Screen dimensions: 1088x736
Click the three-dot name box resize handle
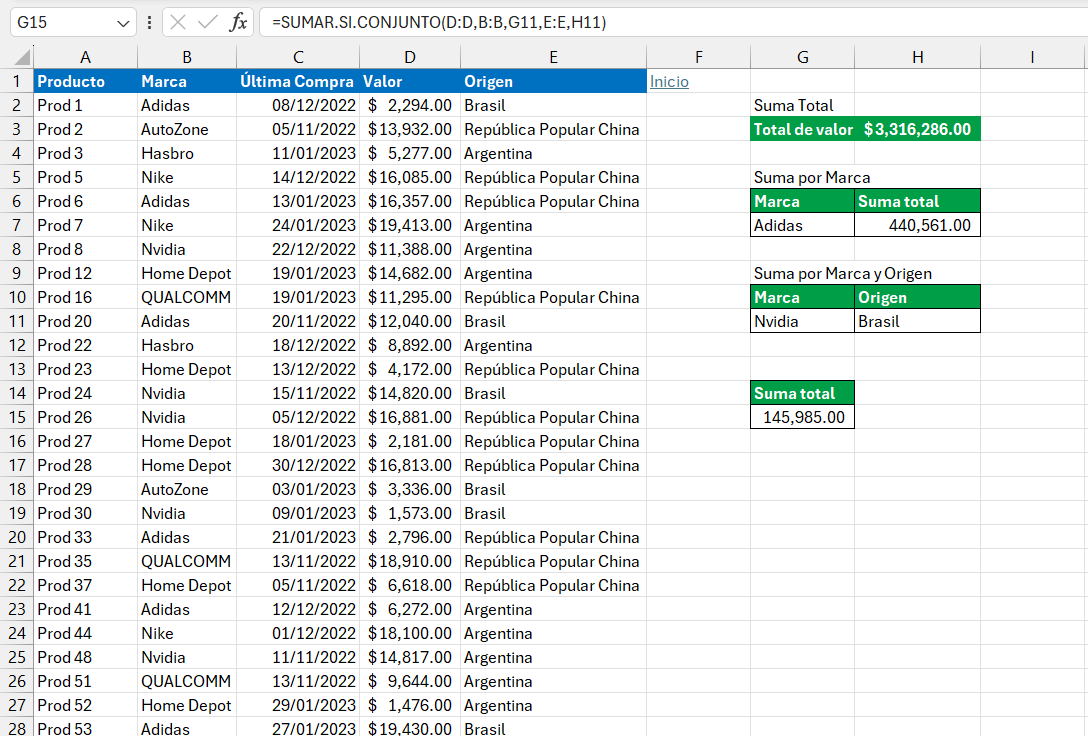pyautogui.click(x=150, y=22)
